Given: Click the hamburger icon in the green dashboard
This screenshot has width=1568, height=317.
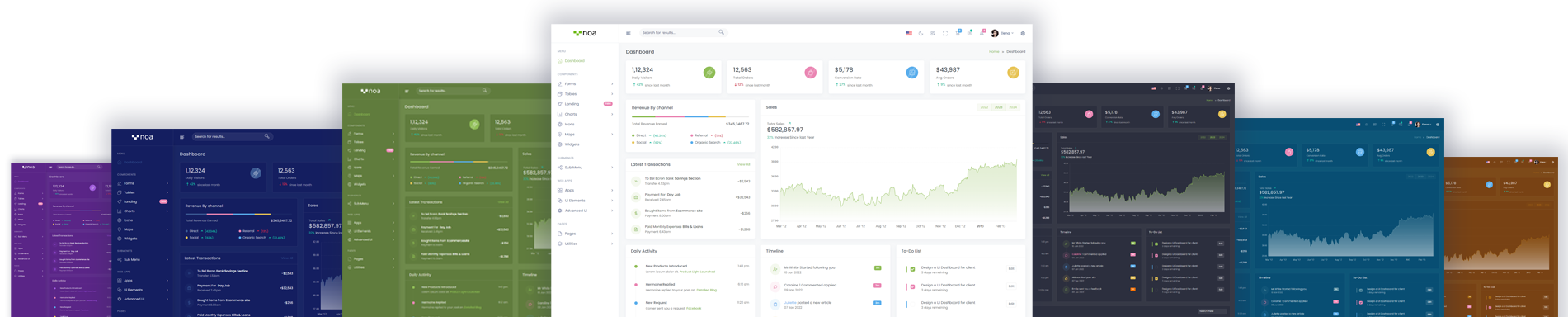Looking at the screenshot, I should click(x=407, y=91).
